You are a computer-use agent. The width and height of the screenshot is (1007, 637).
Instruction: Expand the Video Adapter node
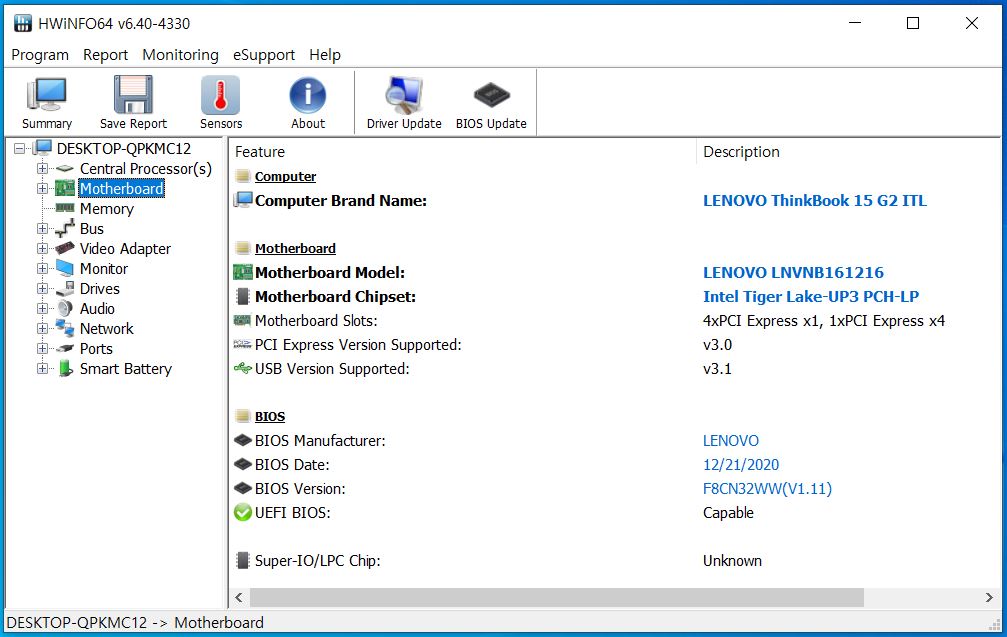coord(42,249)
